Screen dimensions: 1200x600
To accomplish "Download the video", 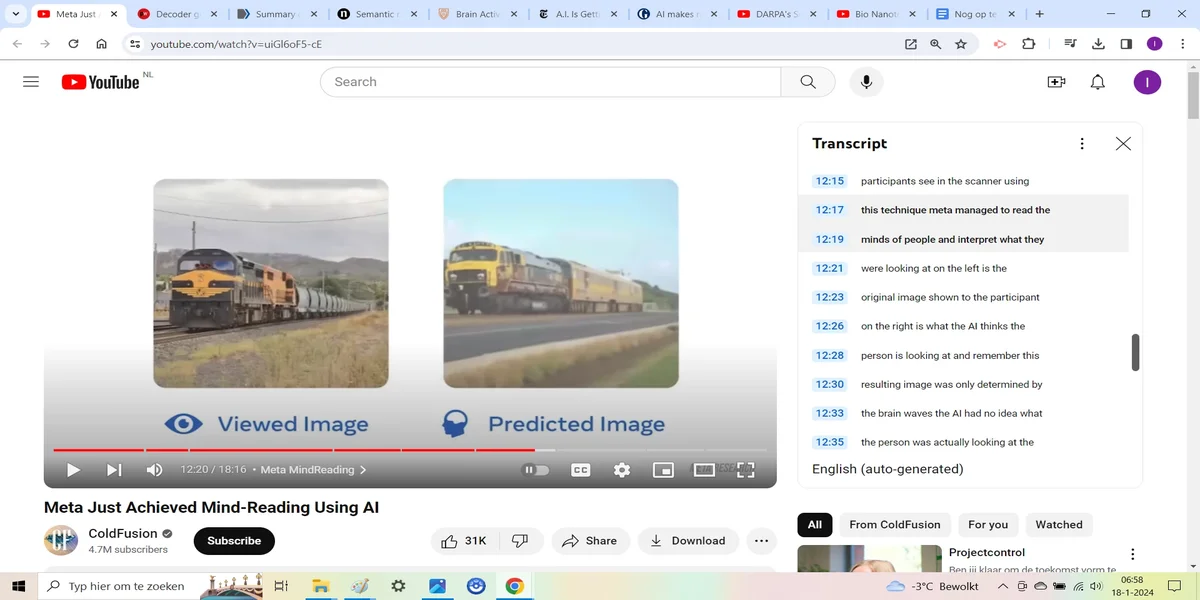I will pyautogui.click(x=688, y=541).
